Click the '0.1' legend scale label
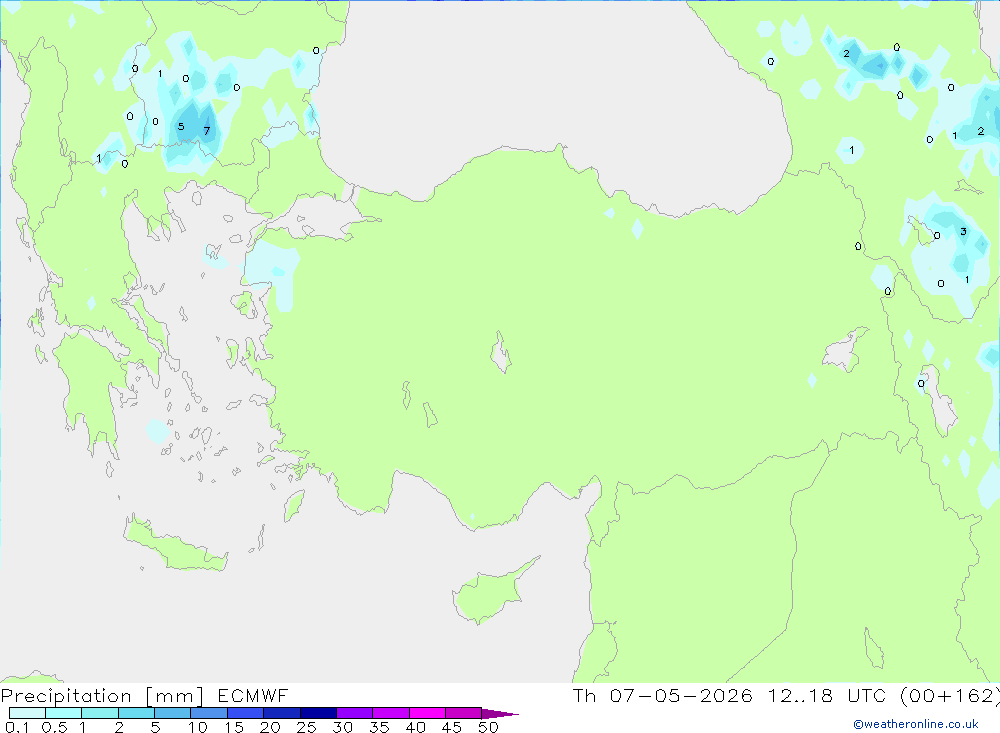1000x733 pixels. (17, 727)
